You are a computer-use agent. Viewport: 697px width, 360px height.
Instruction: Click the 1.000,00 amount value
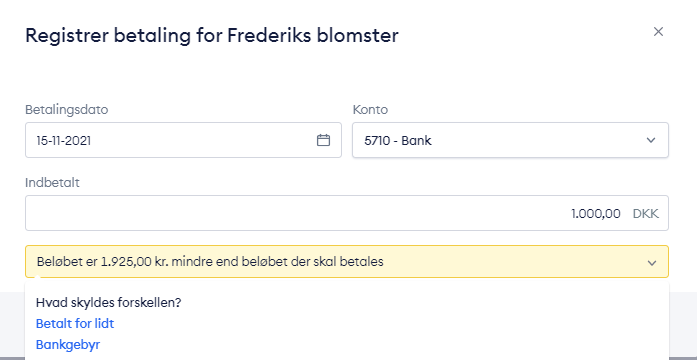click(596, 214)
